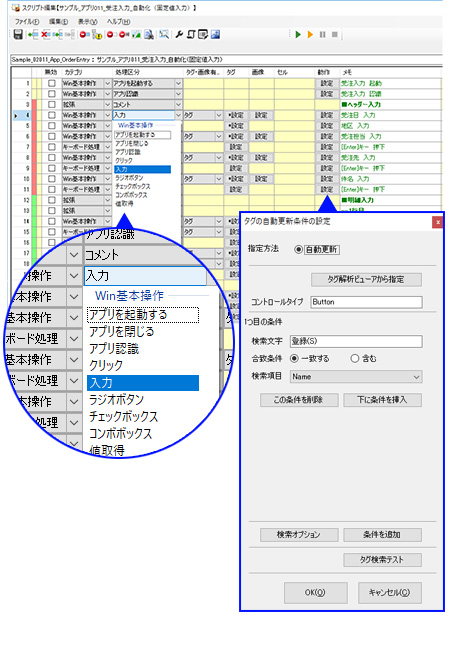Open the ファイル menu
This screenshot has height=650, width=450.
27,22
